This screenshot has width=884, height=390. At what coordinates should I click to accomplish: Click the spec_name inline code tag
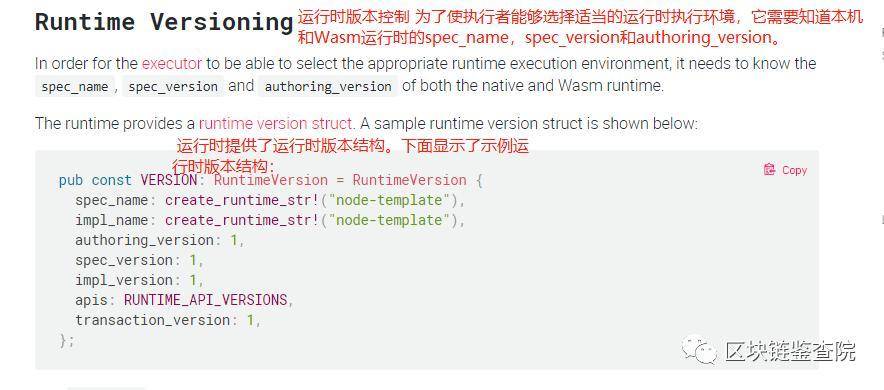click(x=74, y=87)
